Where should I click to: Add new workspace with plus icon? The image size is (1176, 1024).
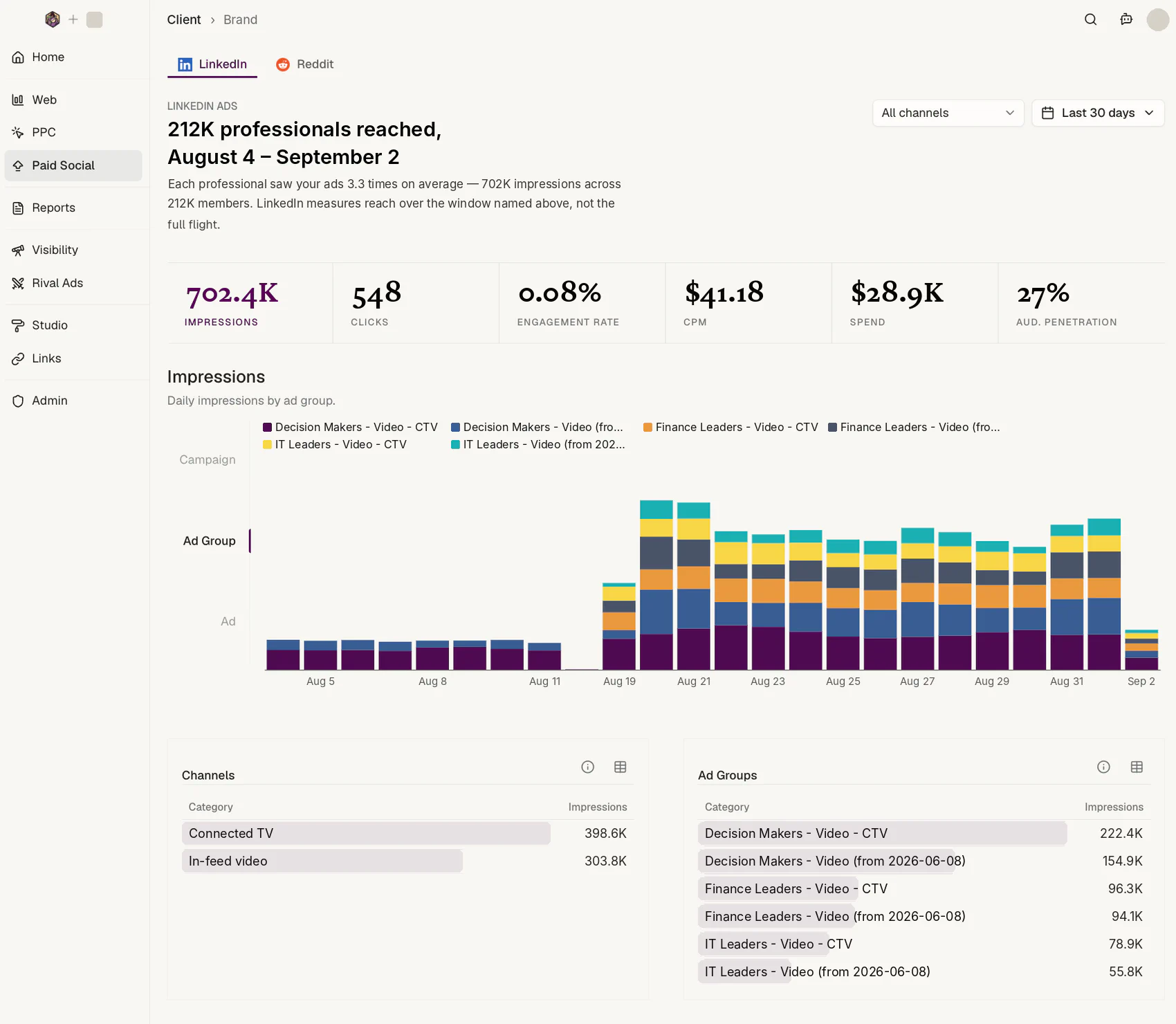click(73, 19)
